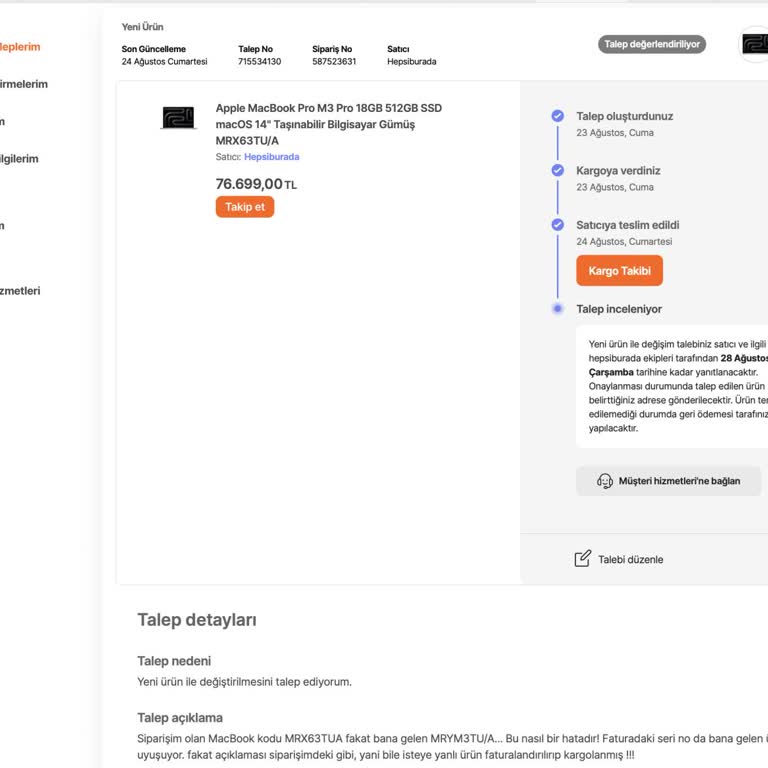Click the checkmark next to Kargoya verdiniz
Viewport: 768px width, 768px height.
(x=558, y=170)
